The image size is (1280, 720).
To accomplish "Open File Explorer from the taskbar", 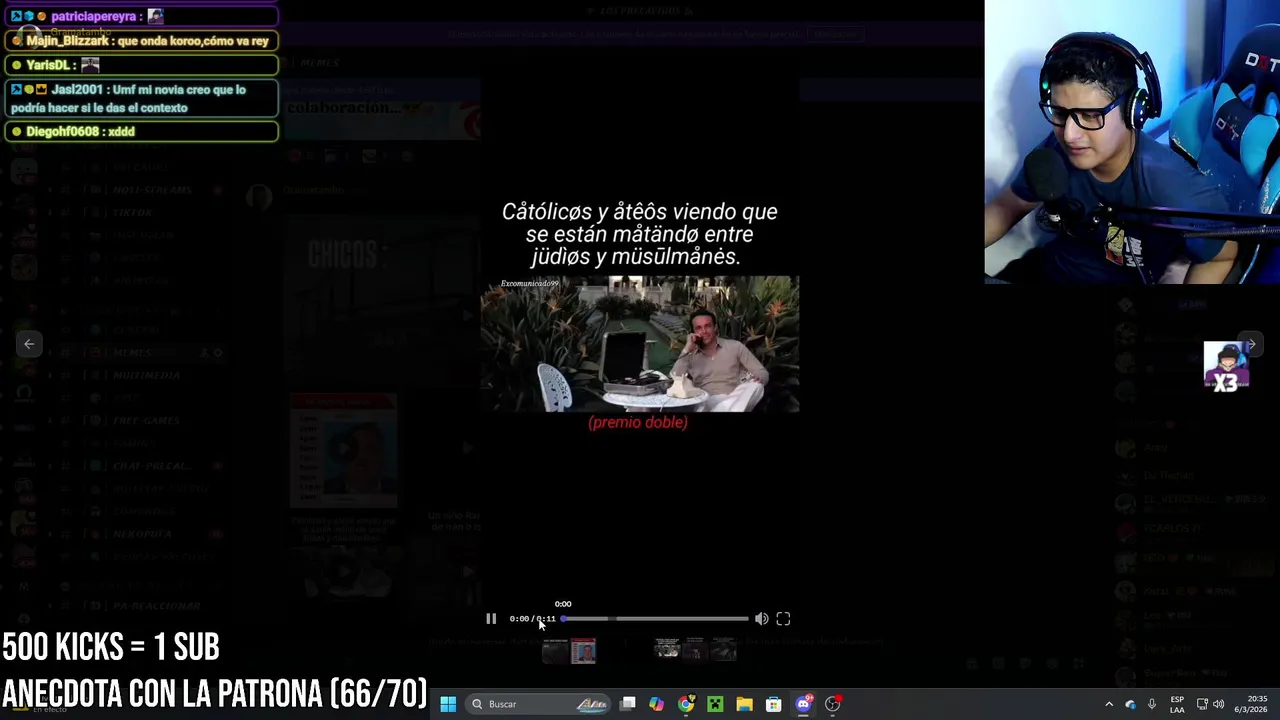I will point(744,704).
